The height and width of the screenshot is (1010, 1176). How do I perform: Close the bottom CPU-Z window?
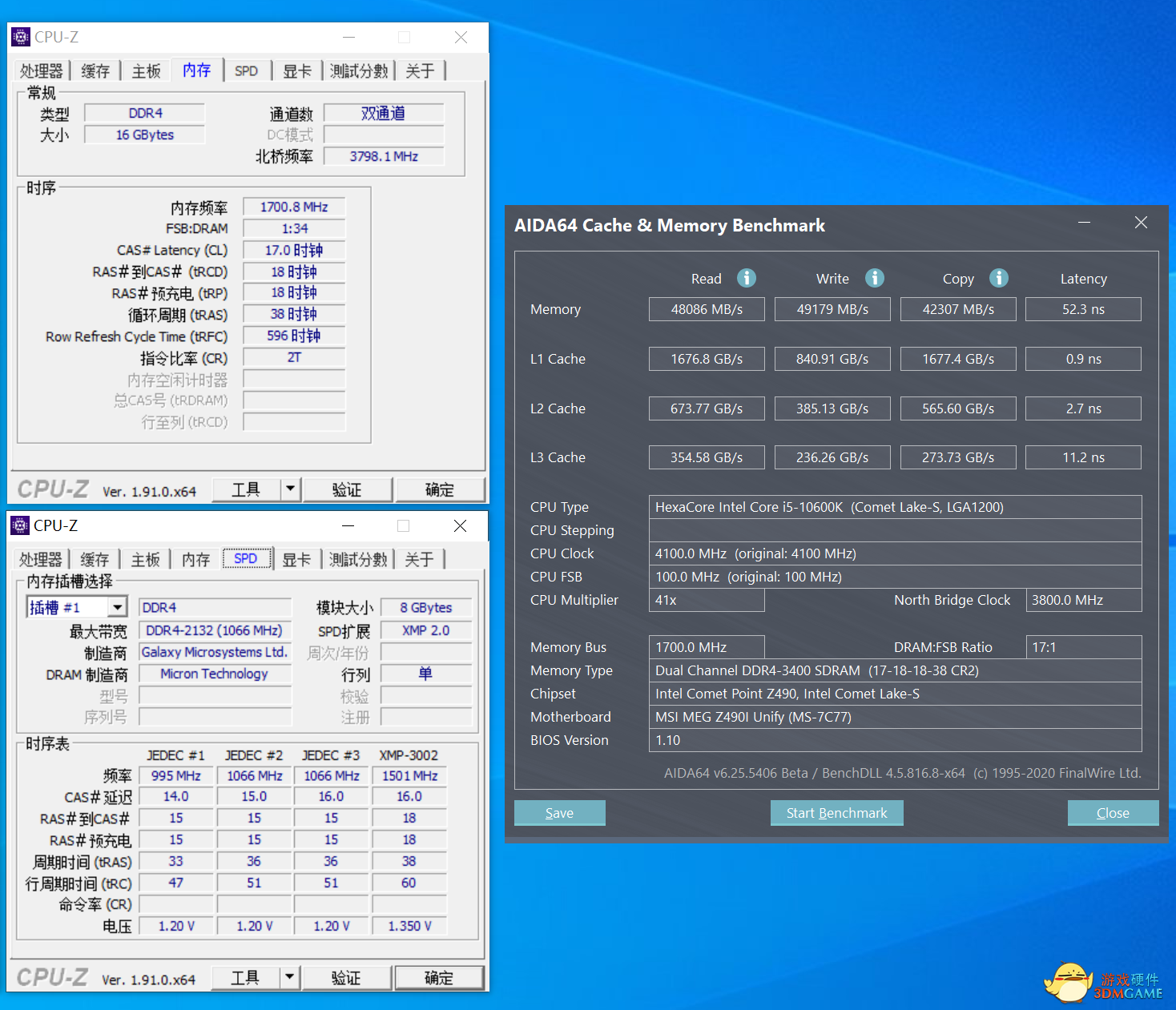pos(460,525)
